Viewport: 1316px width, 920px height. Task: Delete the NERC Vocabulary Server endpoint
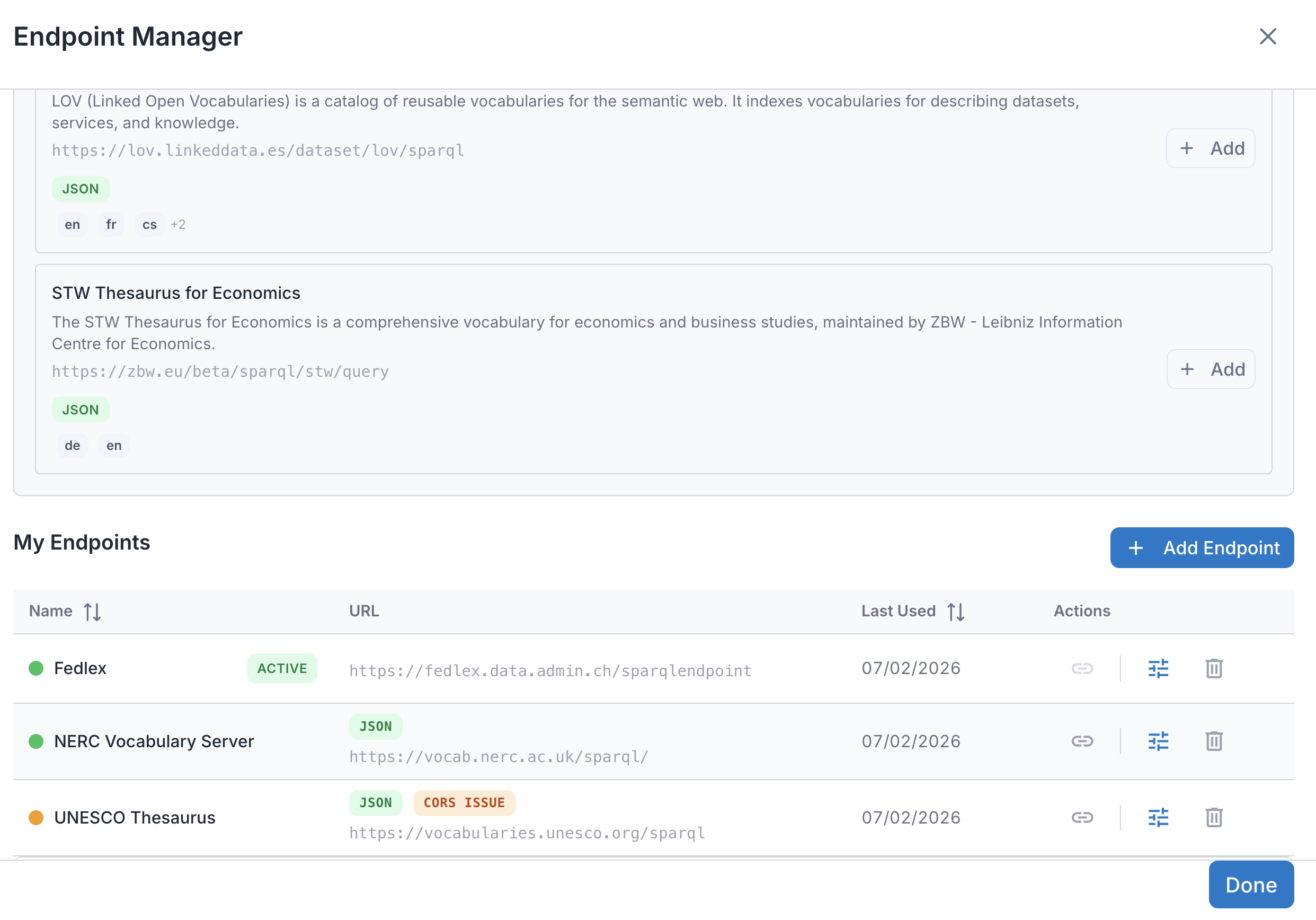pos(1214,740)
